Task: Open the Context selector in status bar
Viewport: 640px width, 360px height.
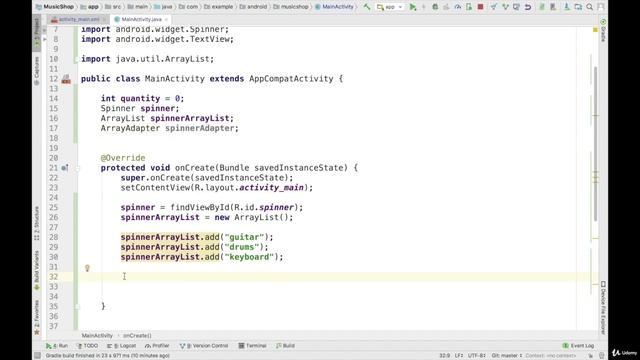Action: pyautogui.click(x=551, y=356)
